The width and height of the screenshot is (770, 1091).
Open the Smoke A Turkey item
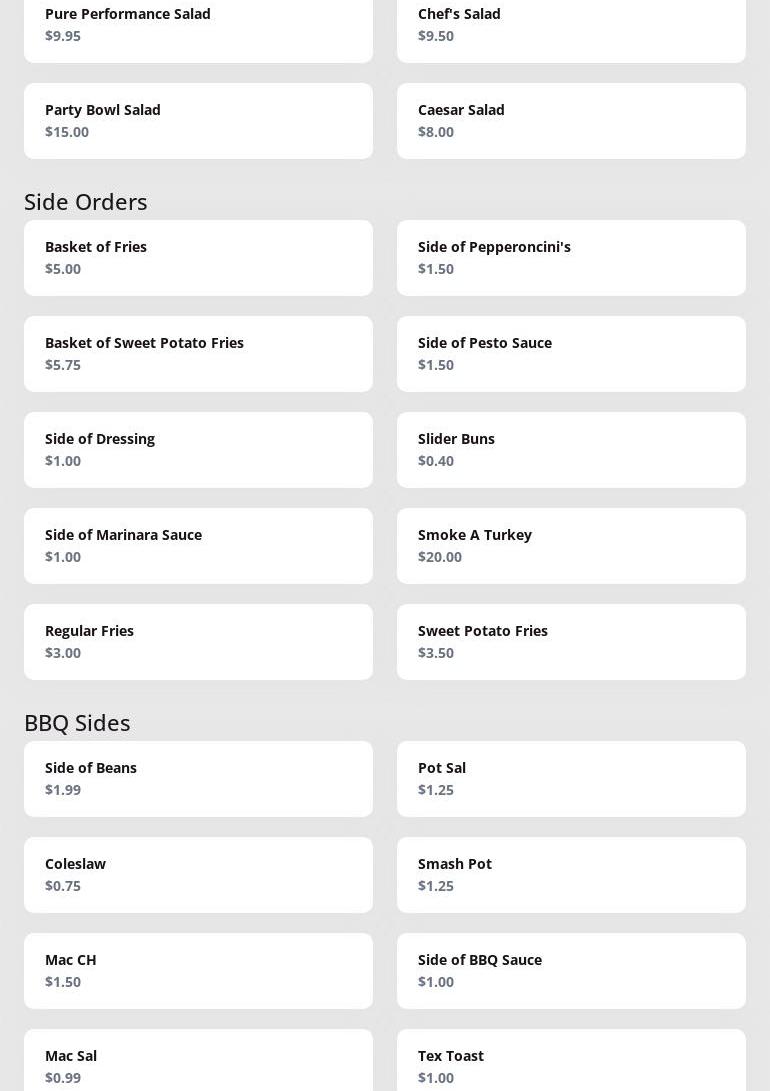pyautogui.click(x=571, y=545)
